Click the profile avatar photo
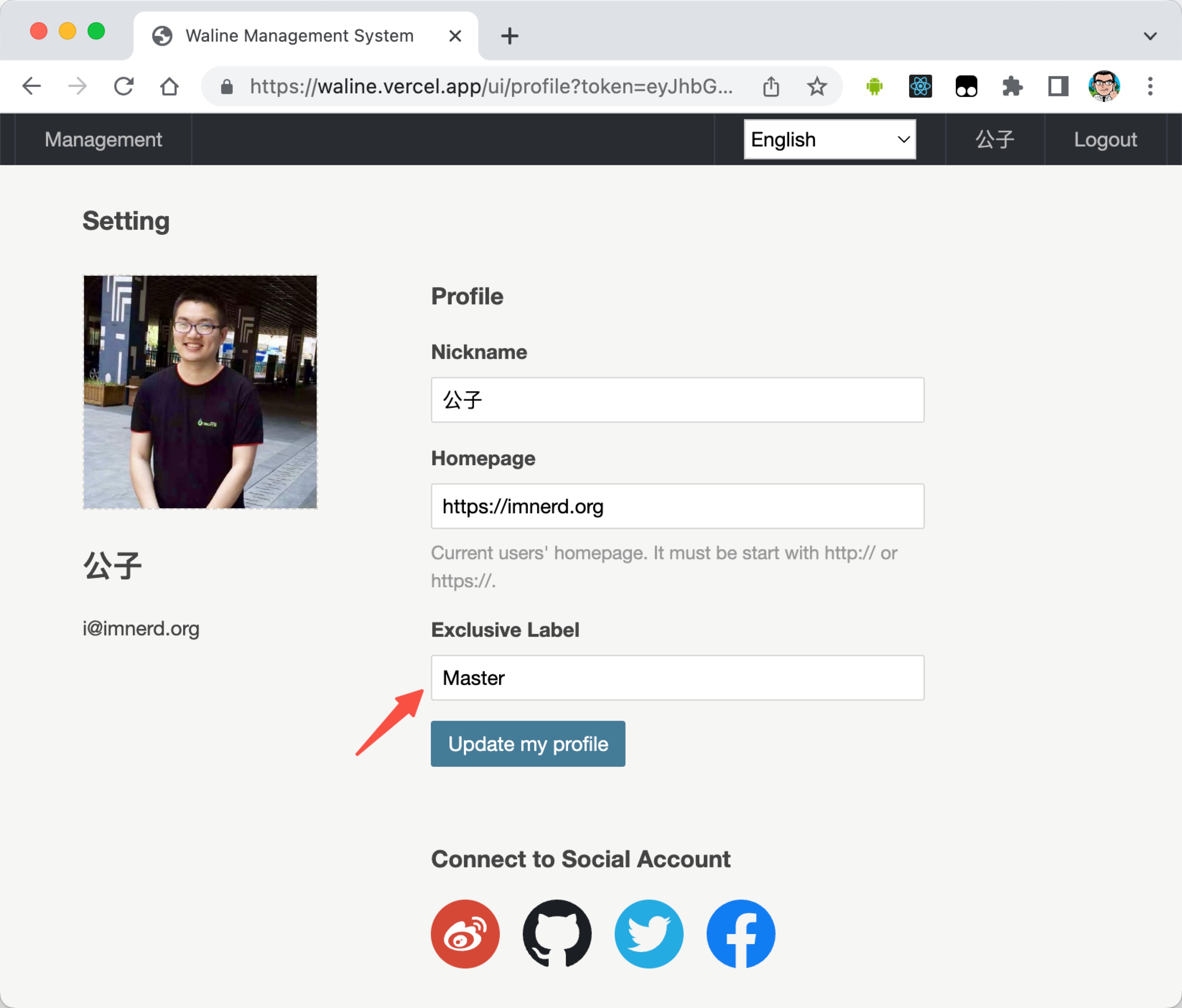The height and width of the screenshot is (1008, 1182). coord(200,392)
